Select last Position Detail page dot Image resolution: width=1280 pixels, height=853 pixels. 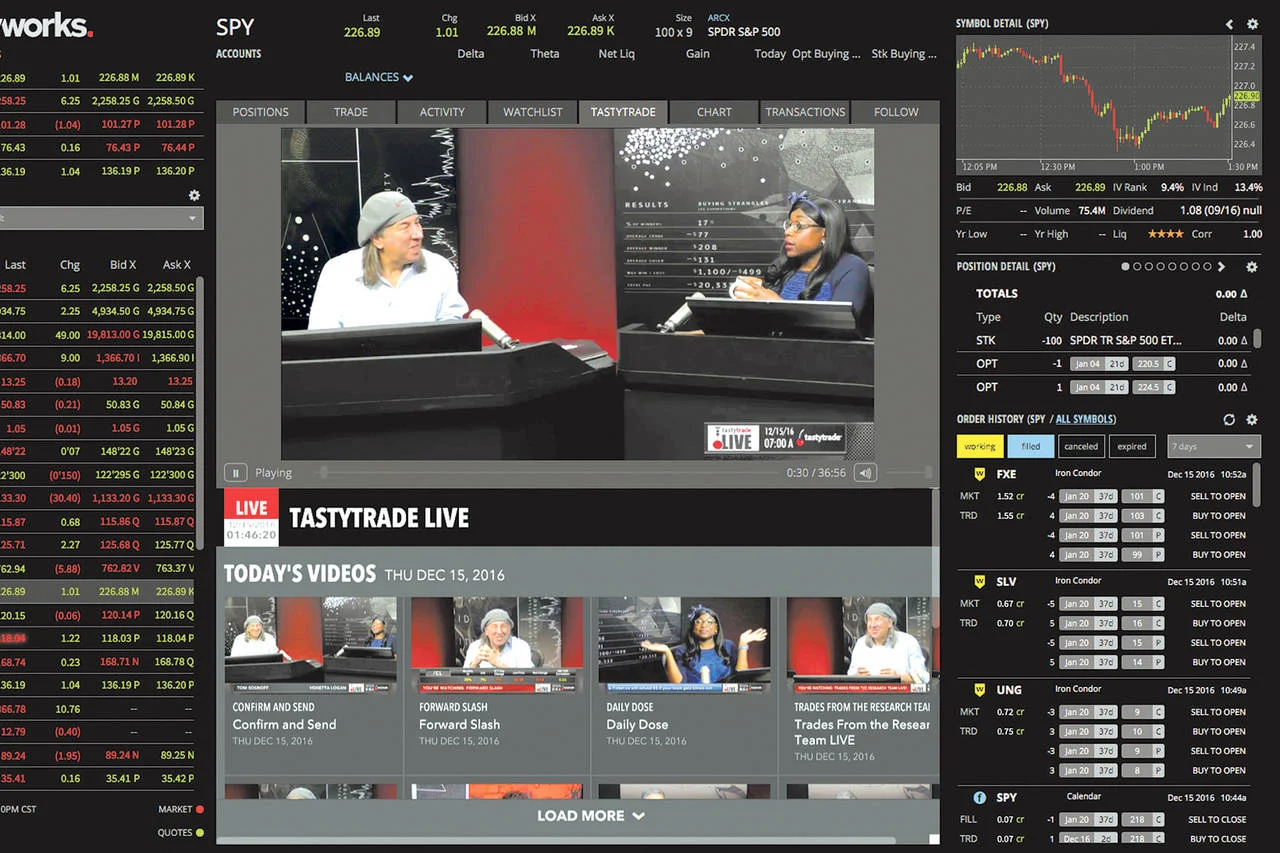pyautogui.click(x=1207, y=267)
